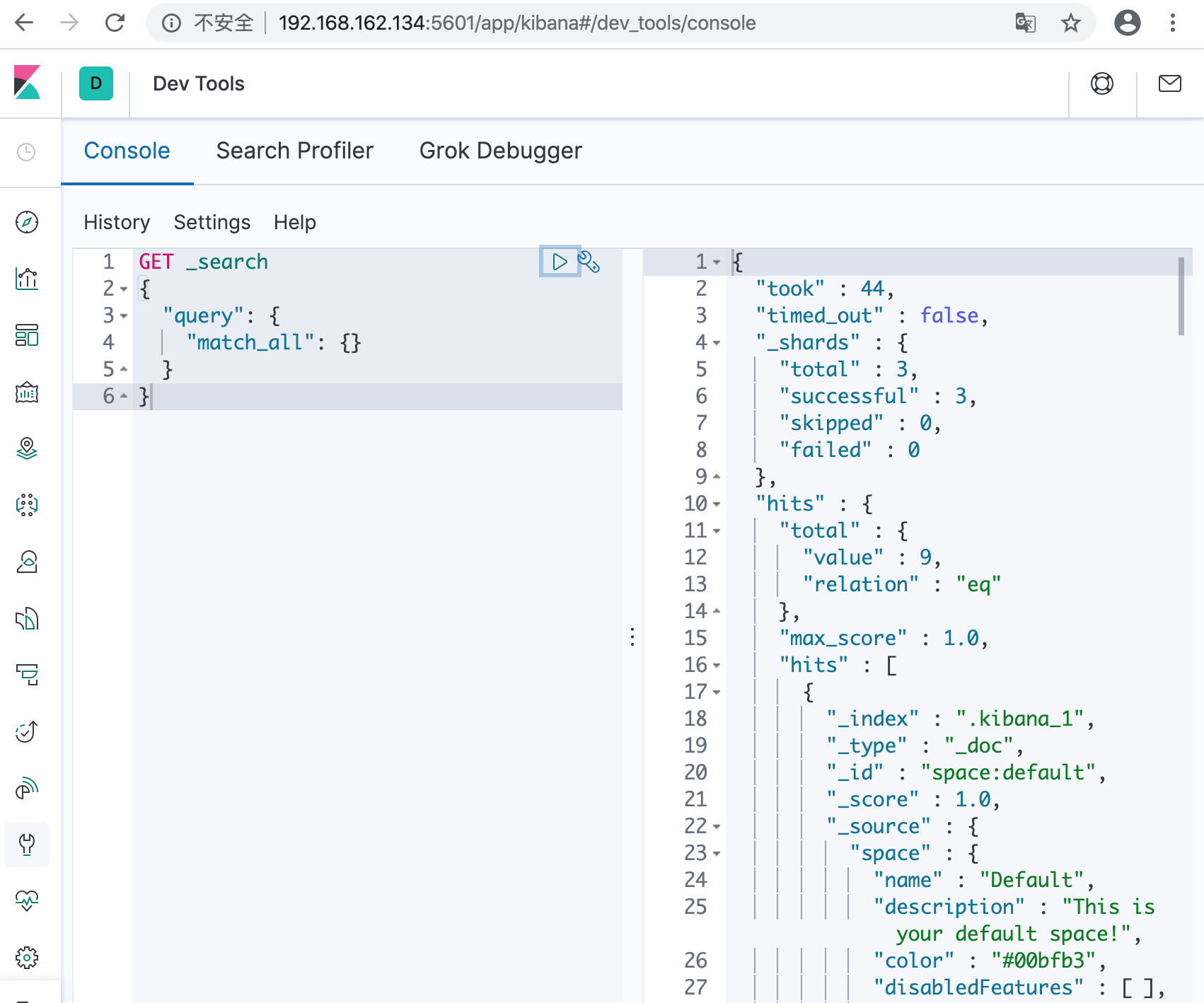
Task: Collapse _source block at output line 22
Action: tap(717, 827)
